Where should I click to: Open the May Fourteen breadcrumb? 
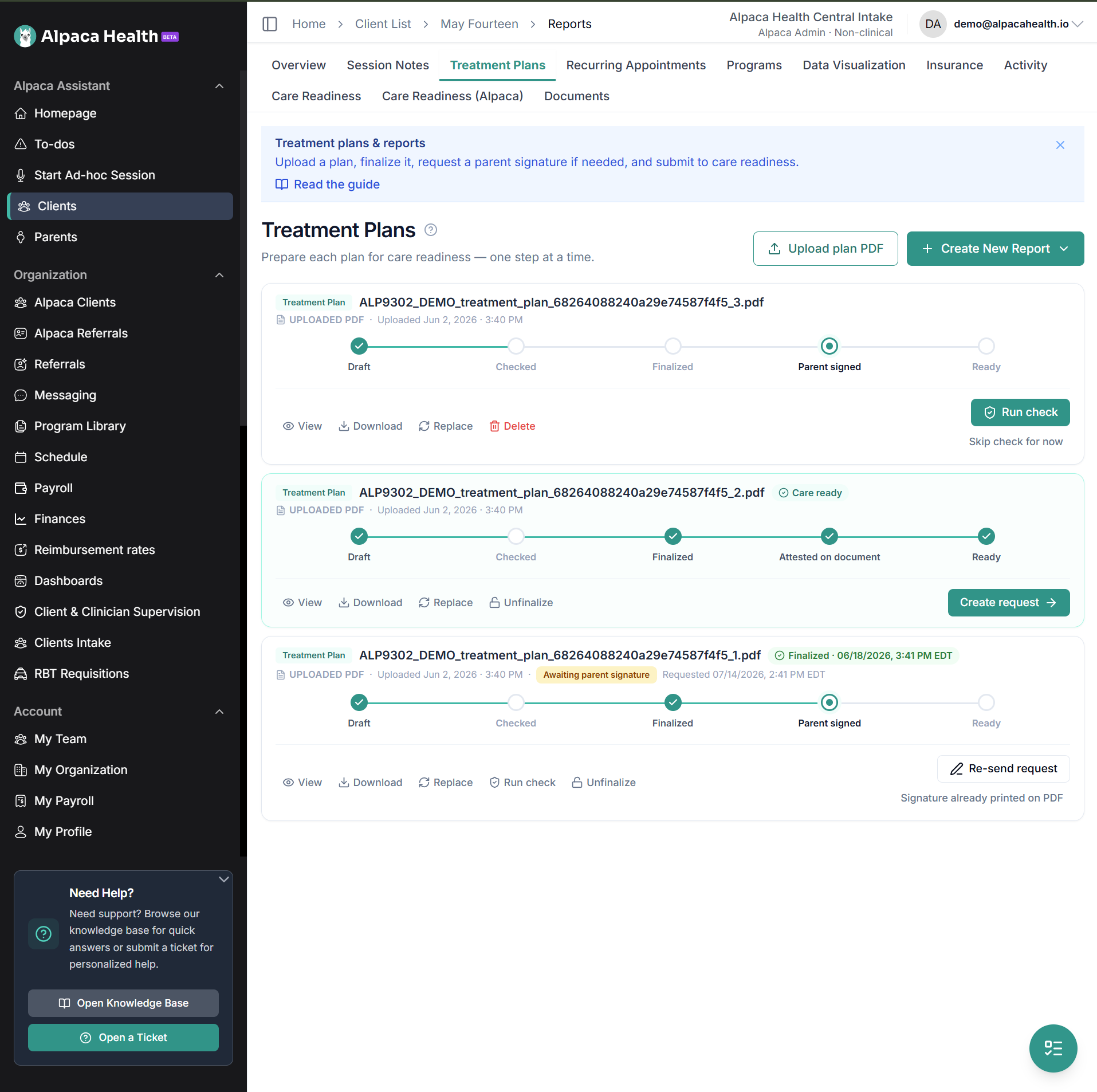click(x=479, y=24)
